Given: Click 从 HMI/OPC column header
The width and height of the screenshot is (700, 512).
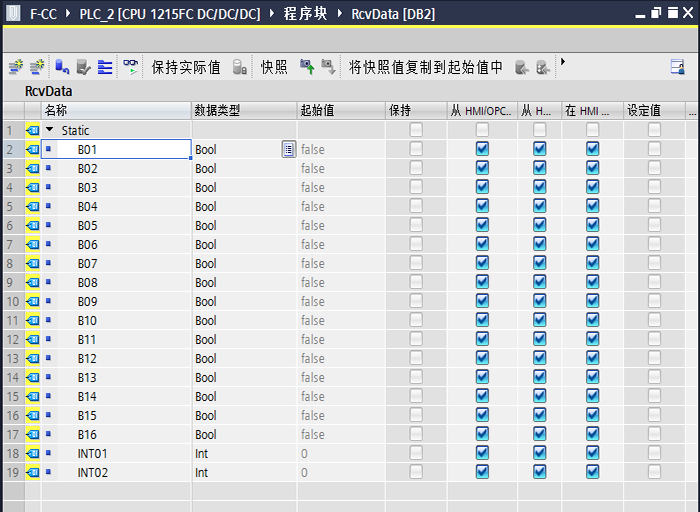Looking at the screenshot, I should (482, 110).
